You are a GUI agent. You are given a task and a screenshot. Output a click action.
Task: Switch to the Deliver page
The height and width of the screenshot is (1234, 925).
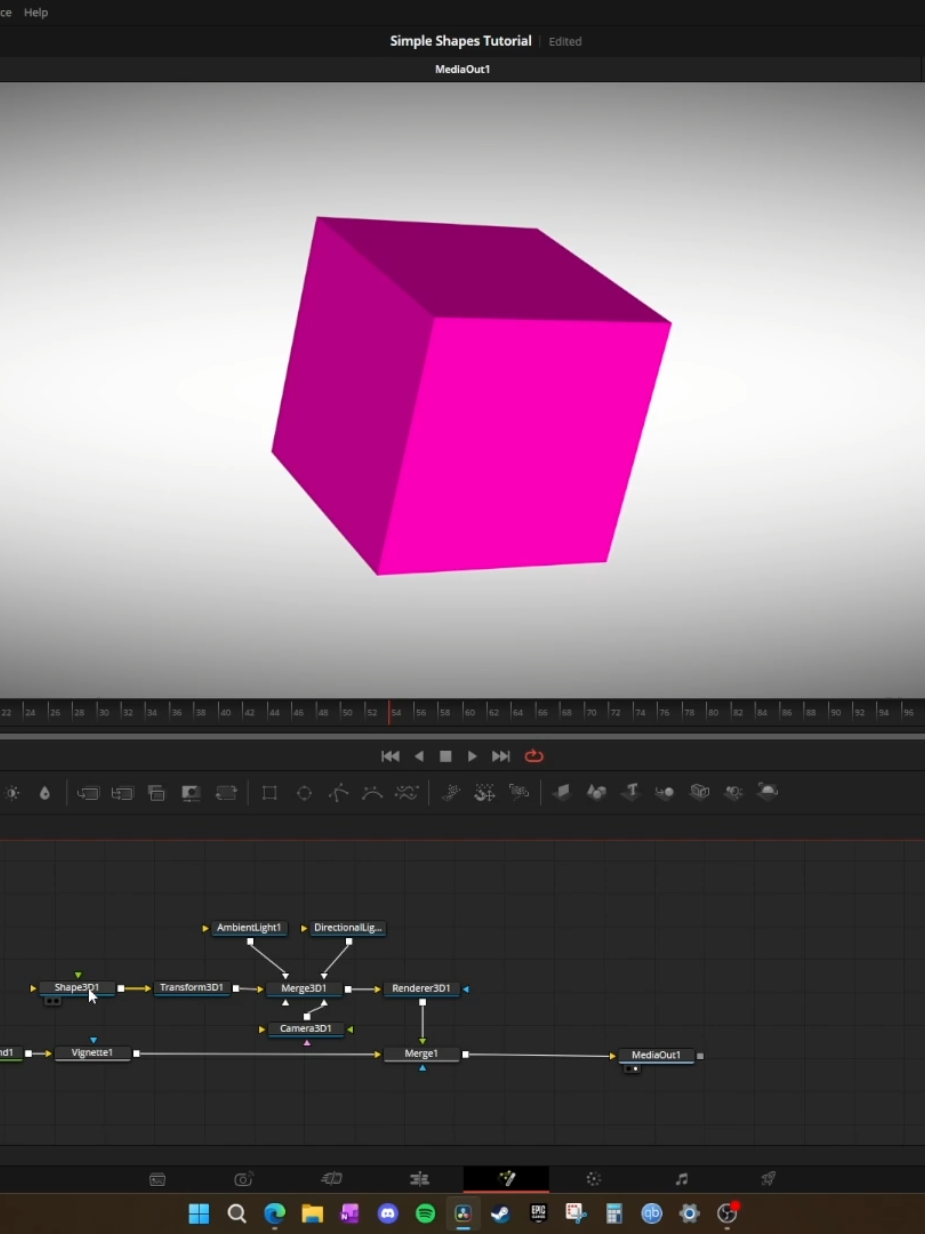coord(768,1179)
